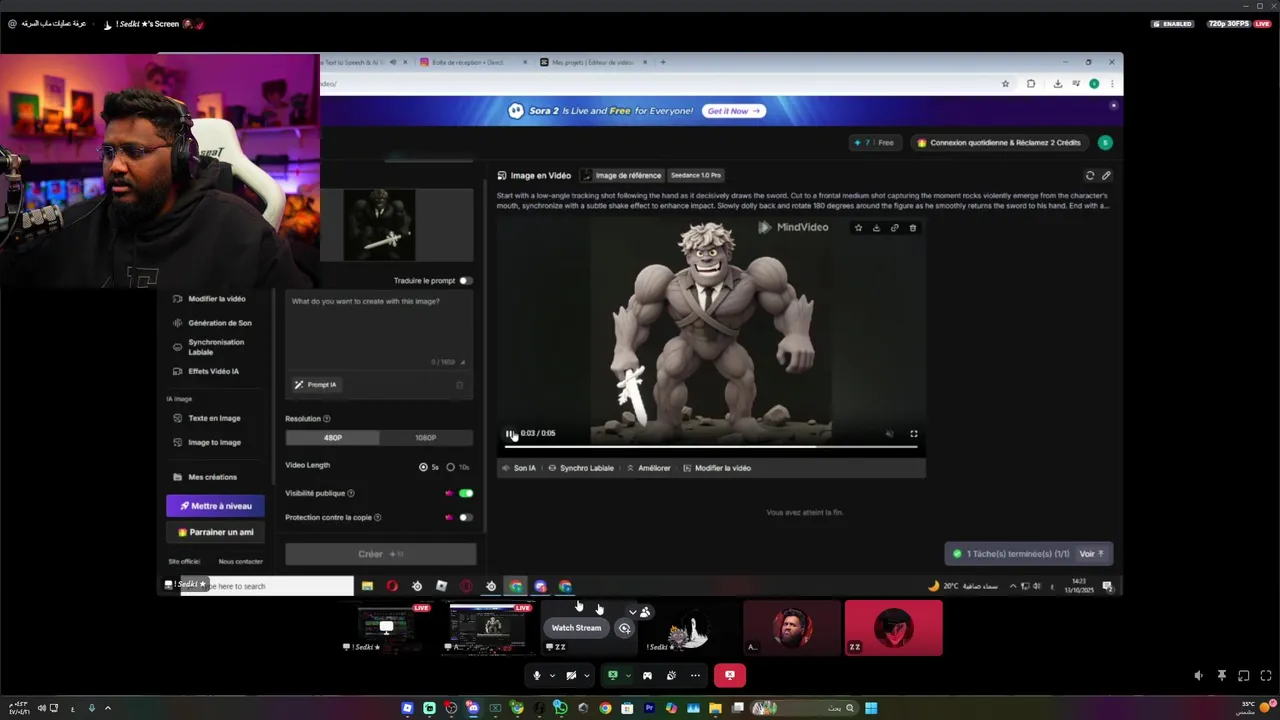This screenshot has height=720, width=1280.
Task: Enable the Protection contre la copie switch
Action: tap(465, 517)
